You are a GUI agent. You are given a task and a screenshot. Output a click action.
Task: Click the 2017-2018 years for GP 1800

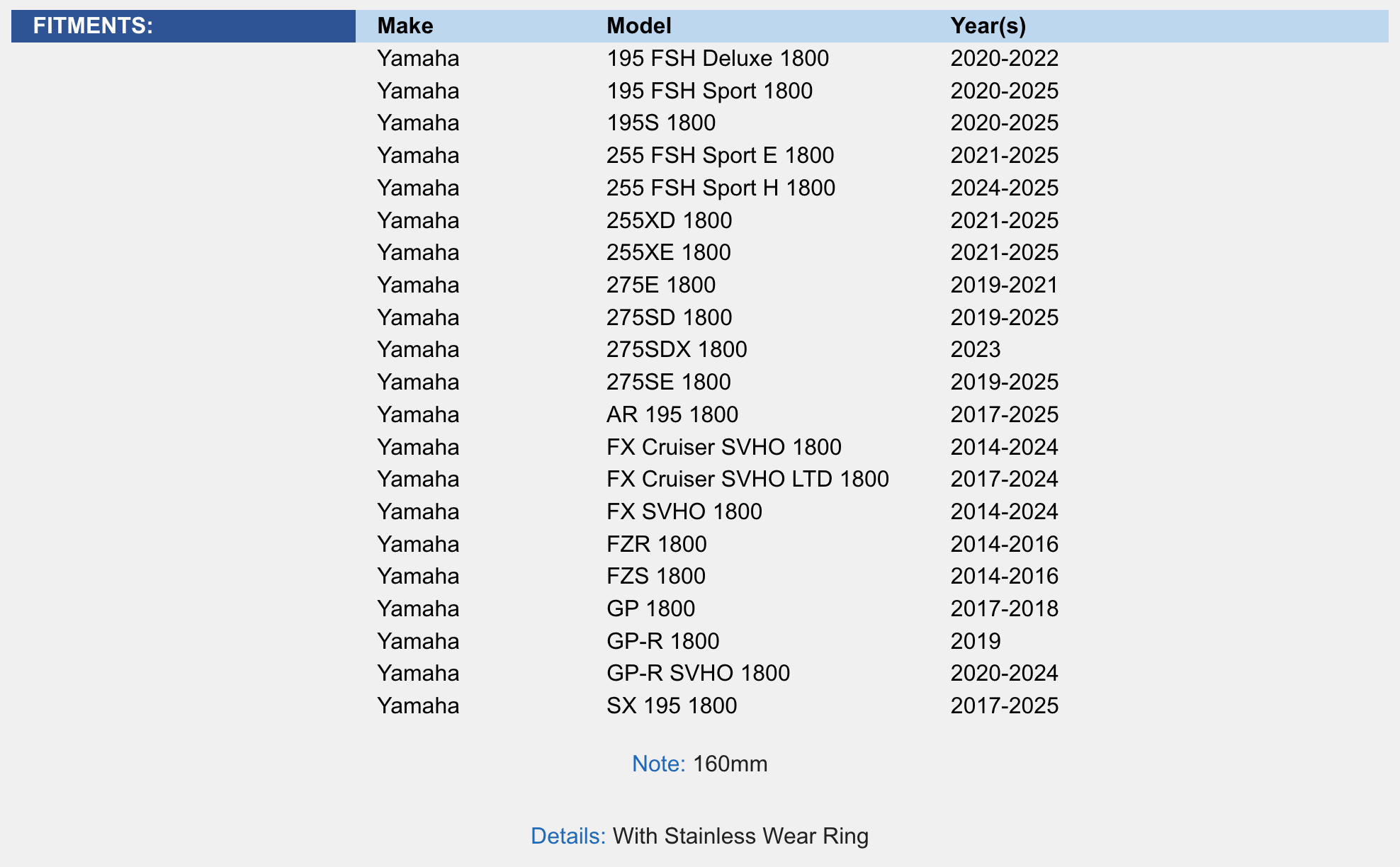point(1004,608)
